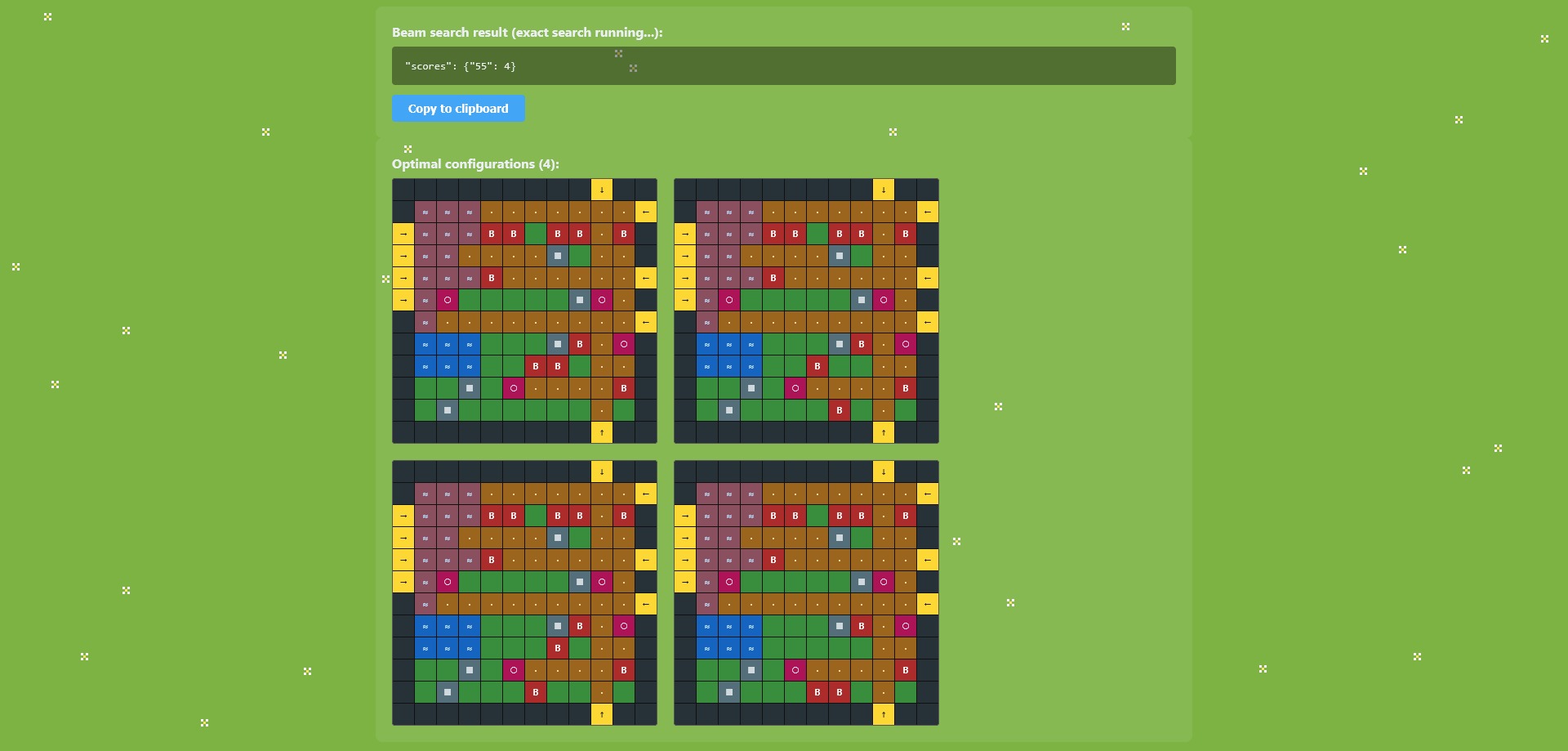Viewport: 1568px width, 751px height.
Task: Select the third optimal configuration grid
Action: [524, 592]
